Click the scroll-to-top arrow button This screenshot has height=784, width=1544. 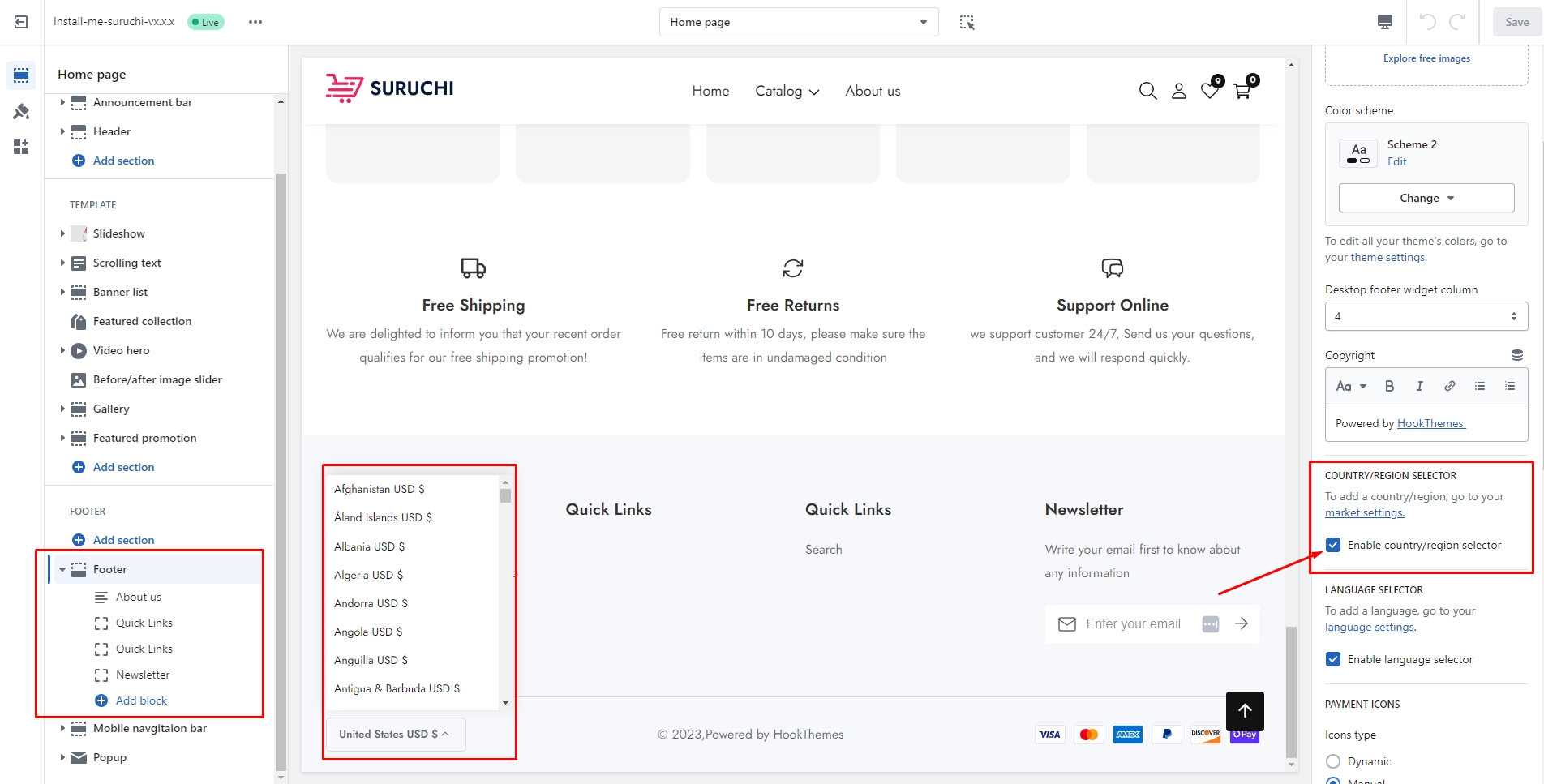[x=1245, y=711]
